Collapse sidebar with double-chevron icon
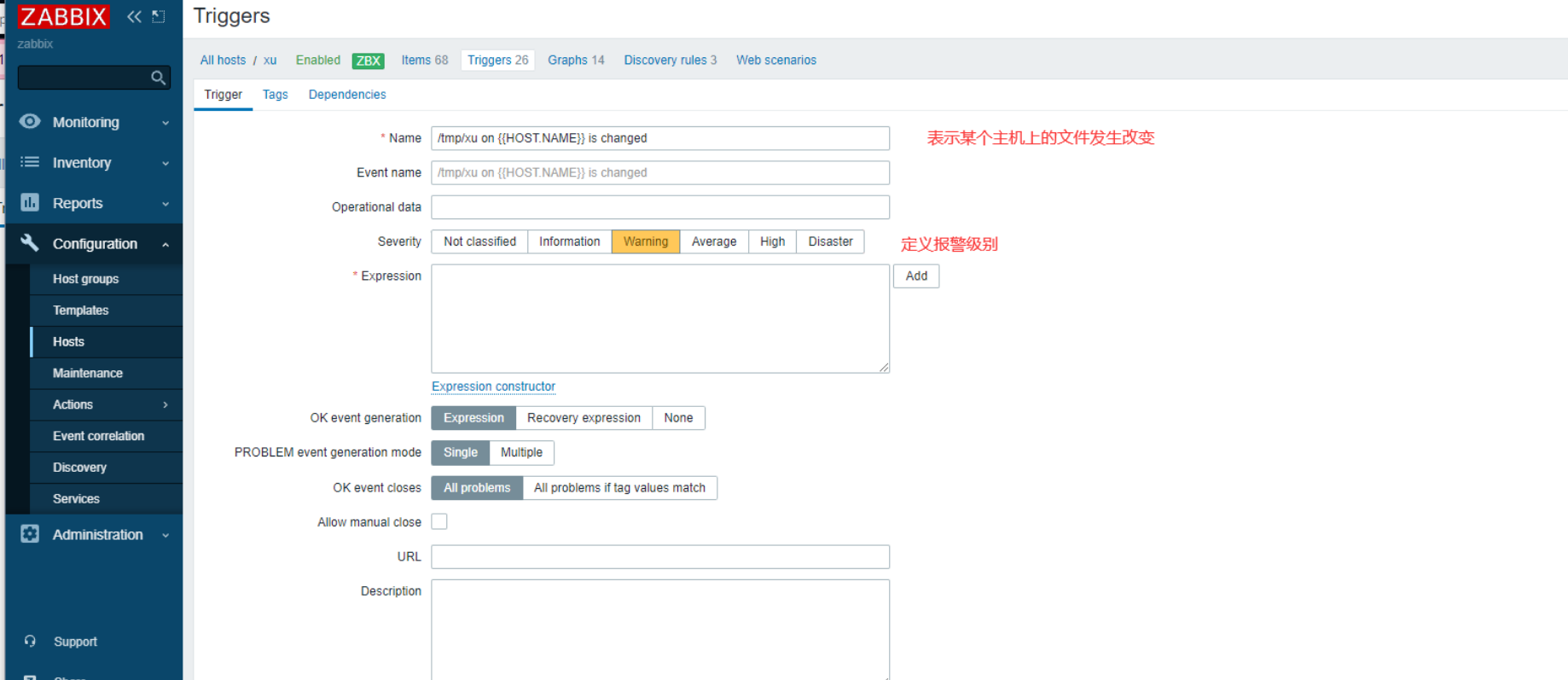Image resolution: width=1568 pixels, height=680 pixels. pyautogui.click(x=134, y=16)
